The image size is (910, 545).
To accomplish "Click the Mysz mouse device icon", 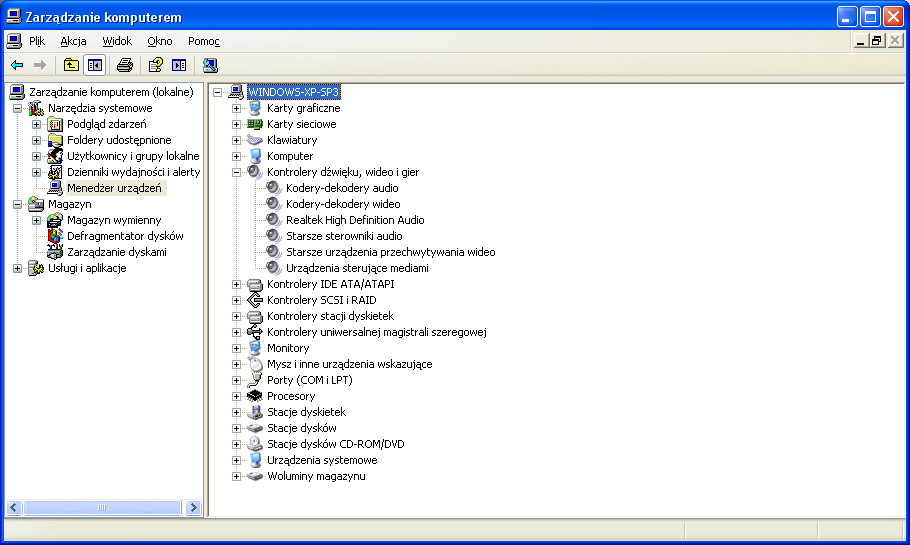I will click(255, 364).
